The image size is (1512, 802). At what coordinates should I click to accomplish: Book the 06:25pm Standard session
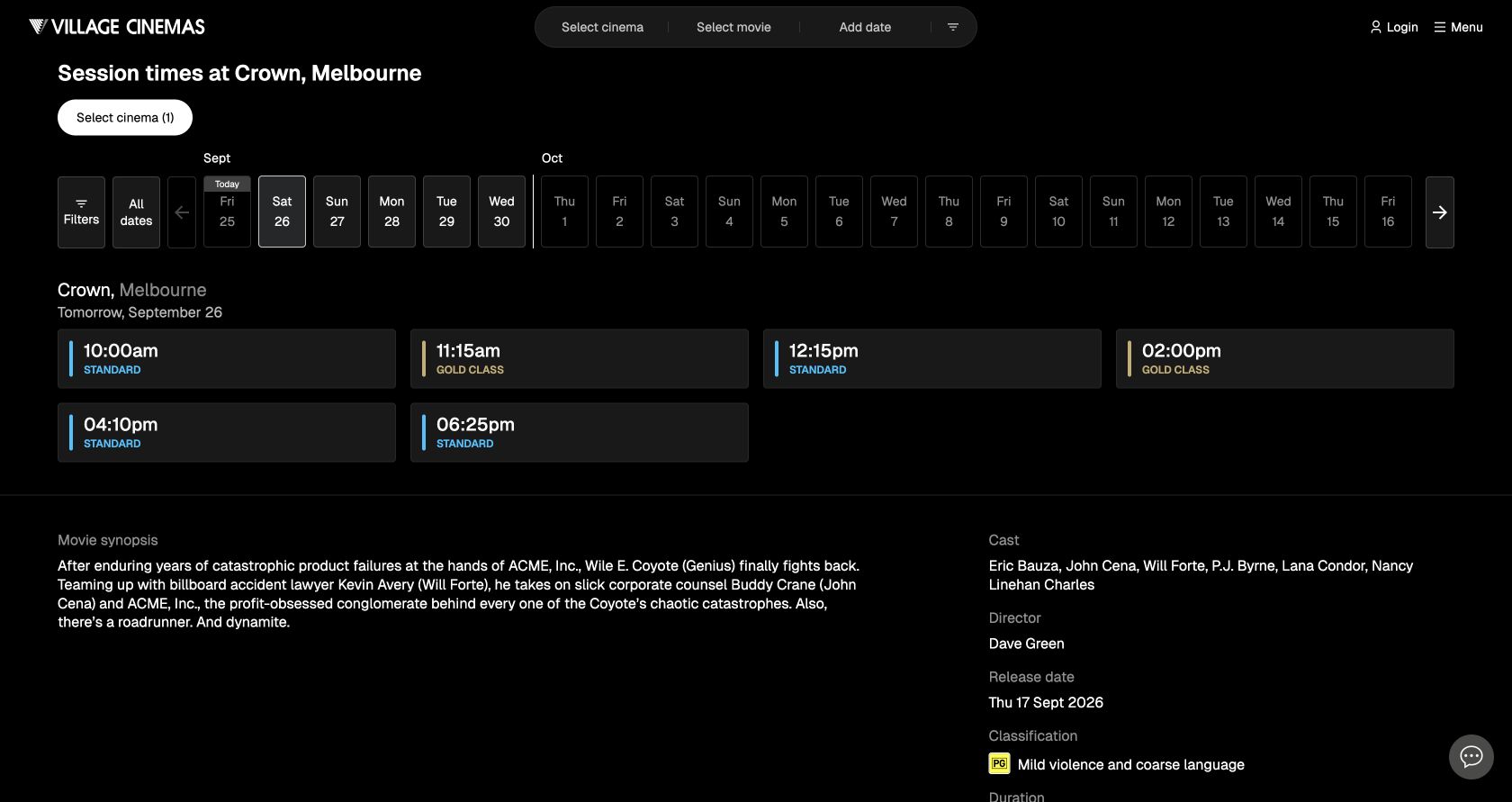(x=580, y=433)
